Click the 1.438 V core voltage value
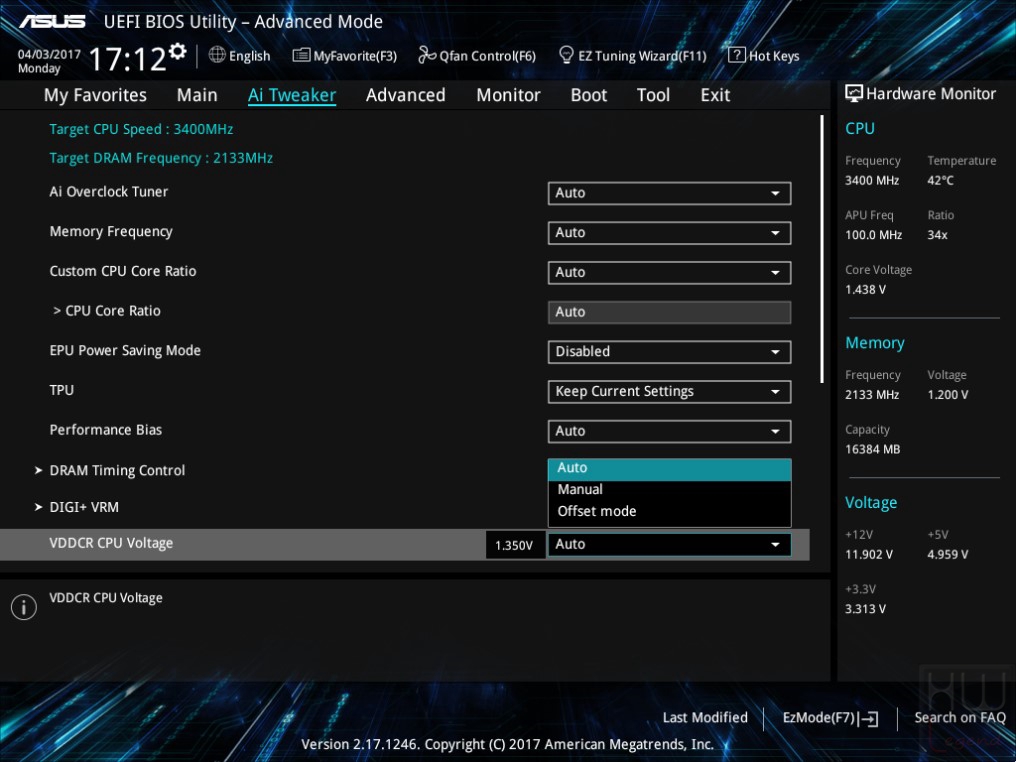1016x762 pixels. point(866,290)
